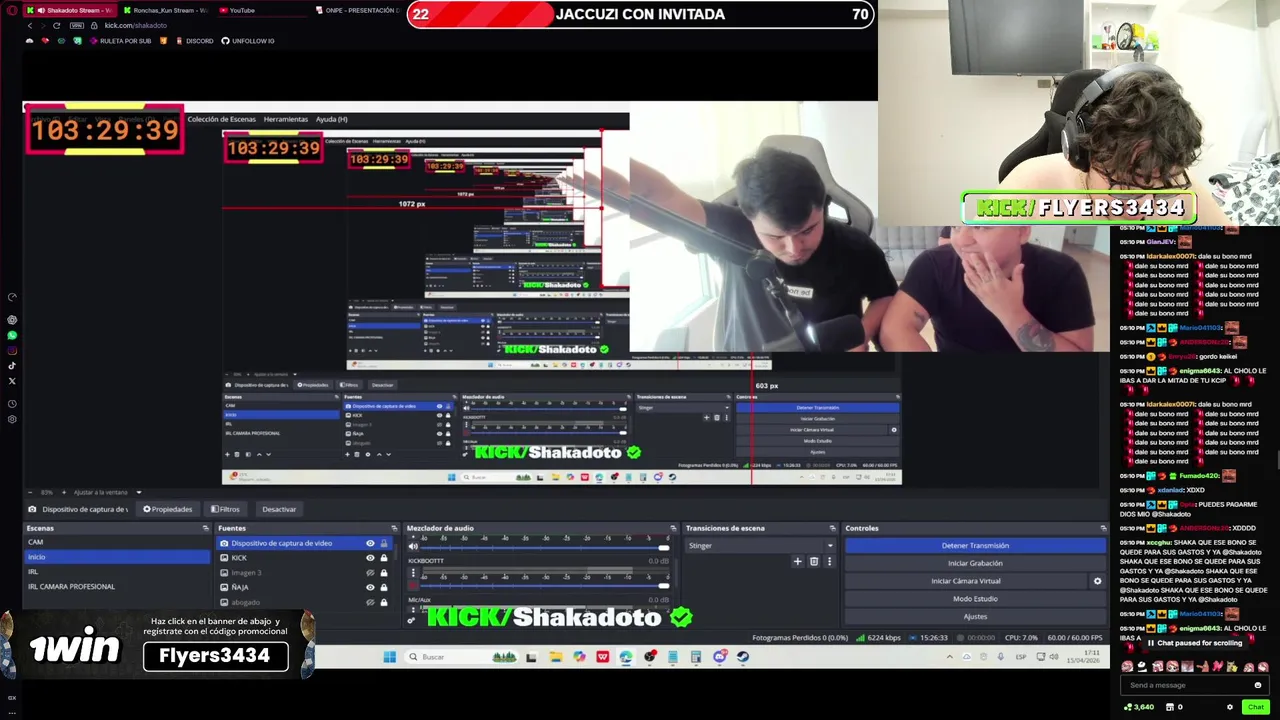The width and height of the screenshot is (1280, 720).
Task: Add a new scene transition
Action: tap(797, 562)
